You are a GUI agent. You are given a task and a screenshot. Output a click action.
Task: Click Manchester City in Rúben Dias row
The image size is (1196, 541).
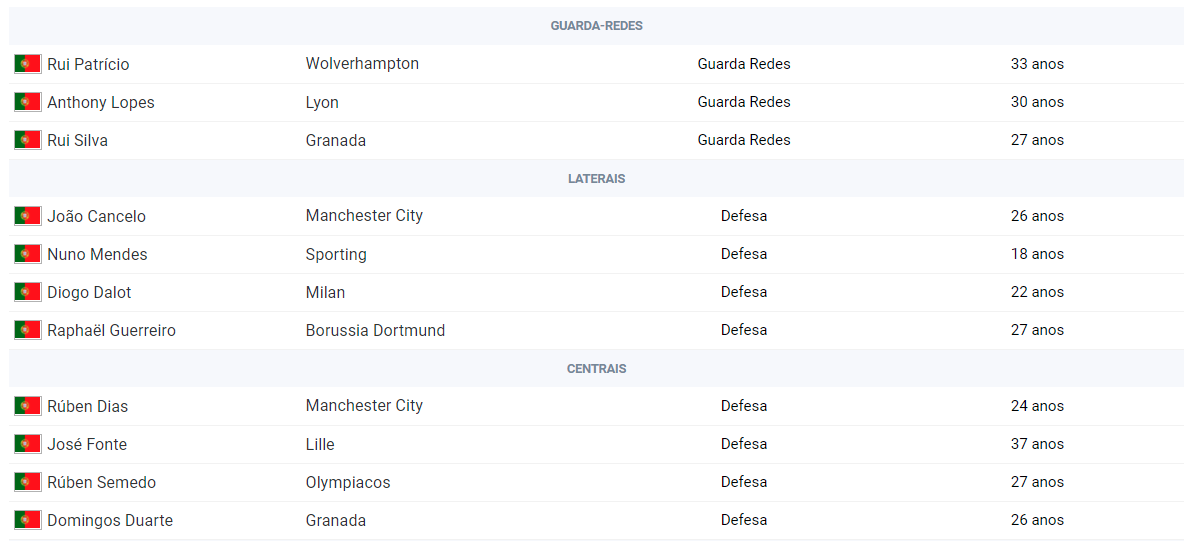[x=364, y=406]
